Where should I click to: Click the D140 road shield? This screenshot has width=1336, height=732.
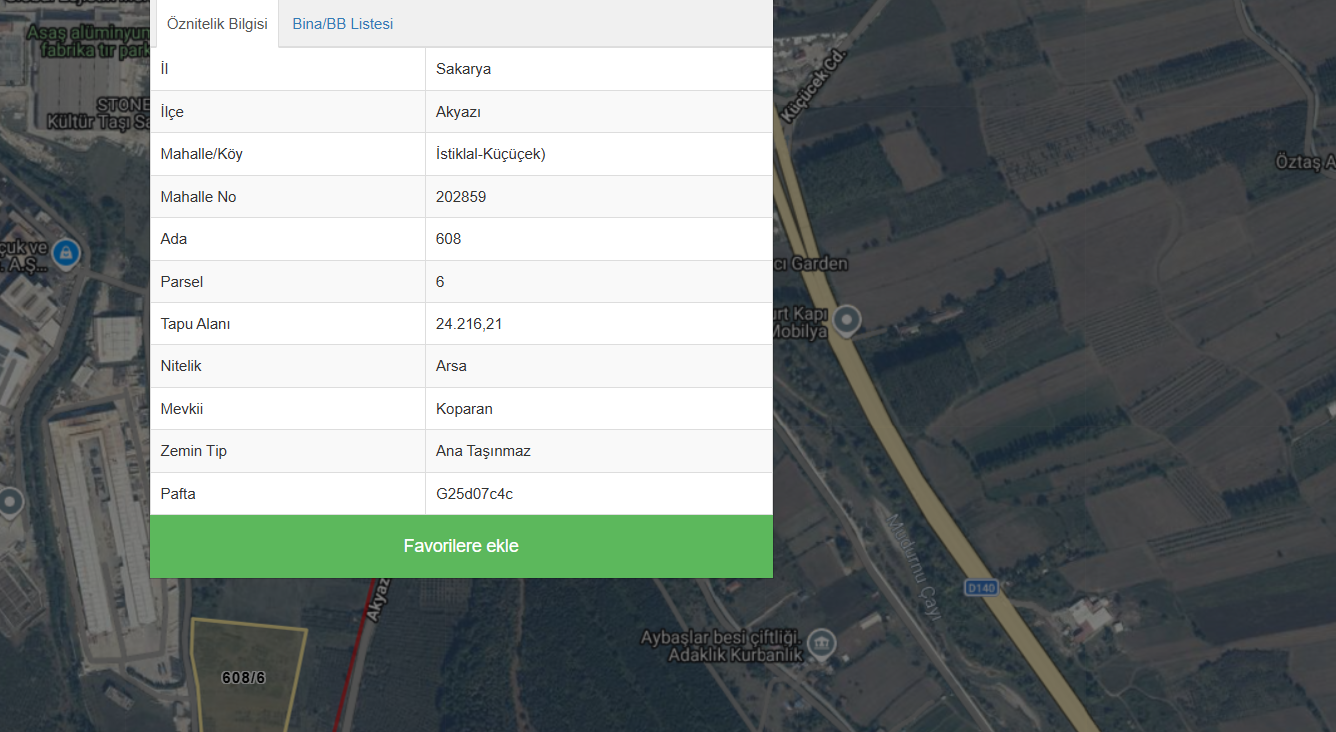[x=982, y=588]
